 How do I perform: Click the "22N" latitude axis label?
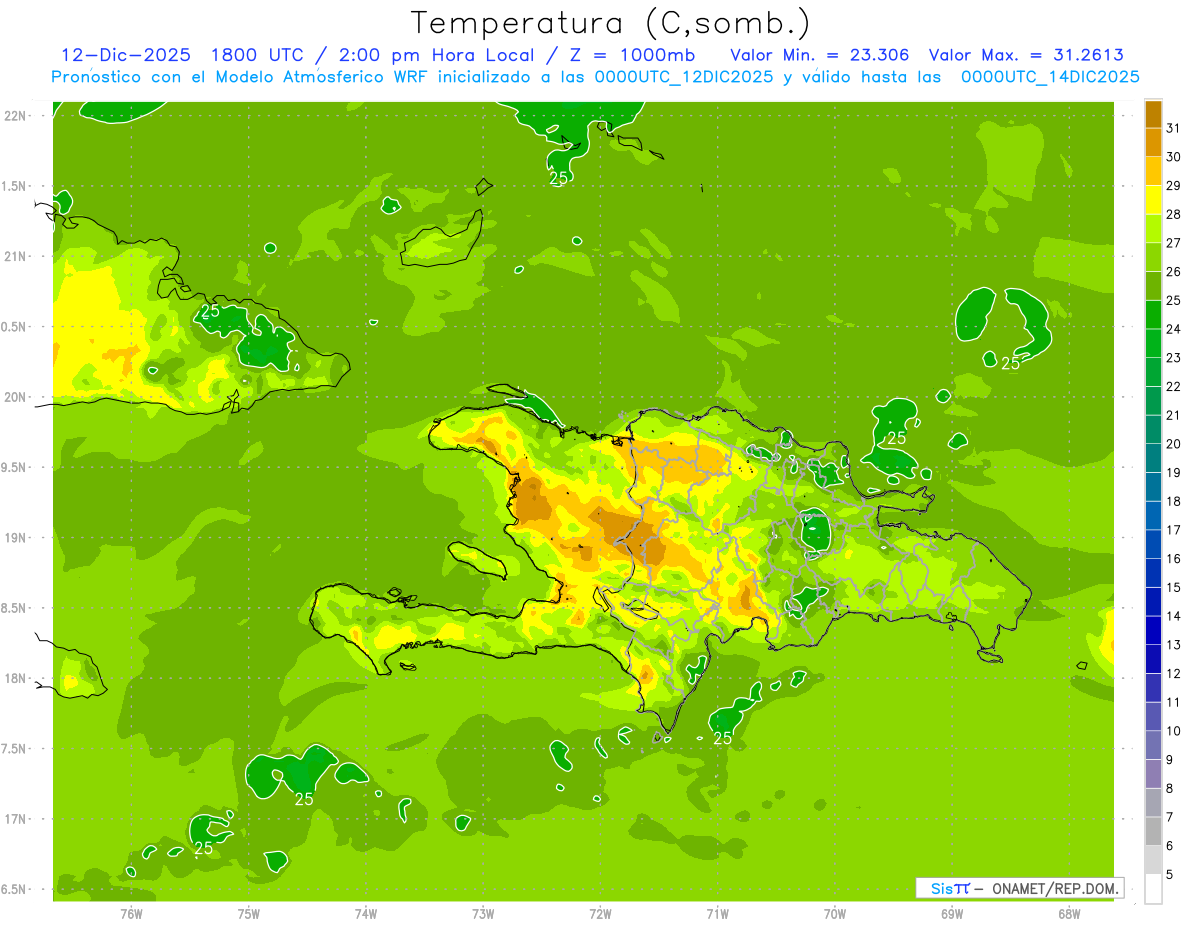(16, 116)
